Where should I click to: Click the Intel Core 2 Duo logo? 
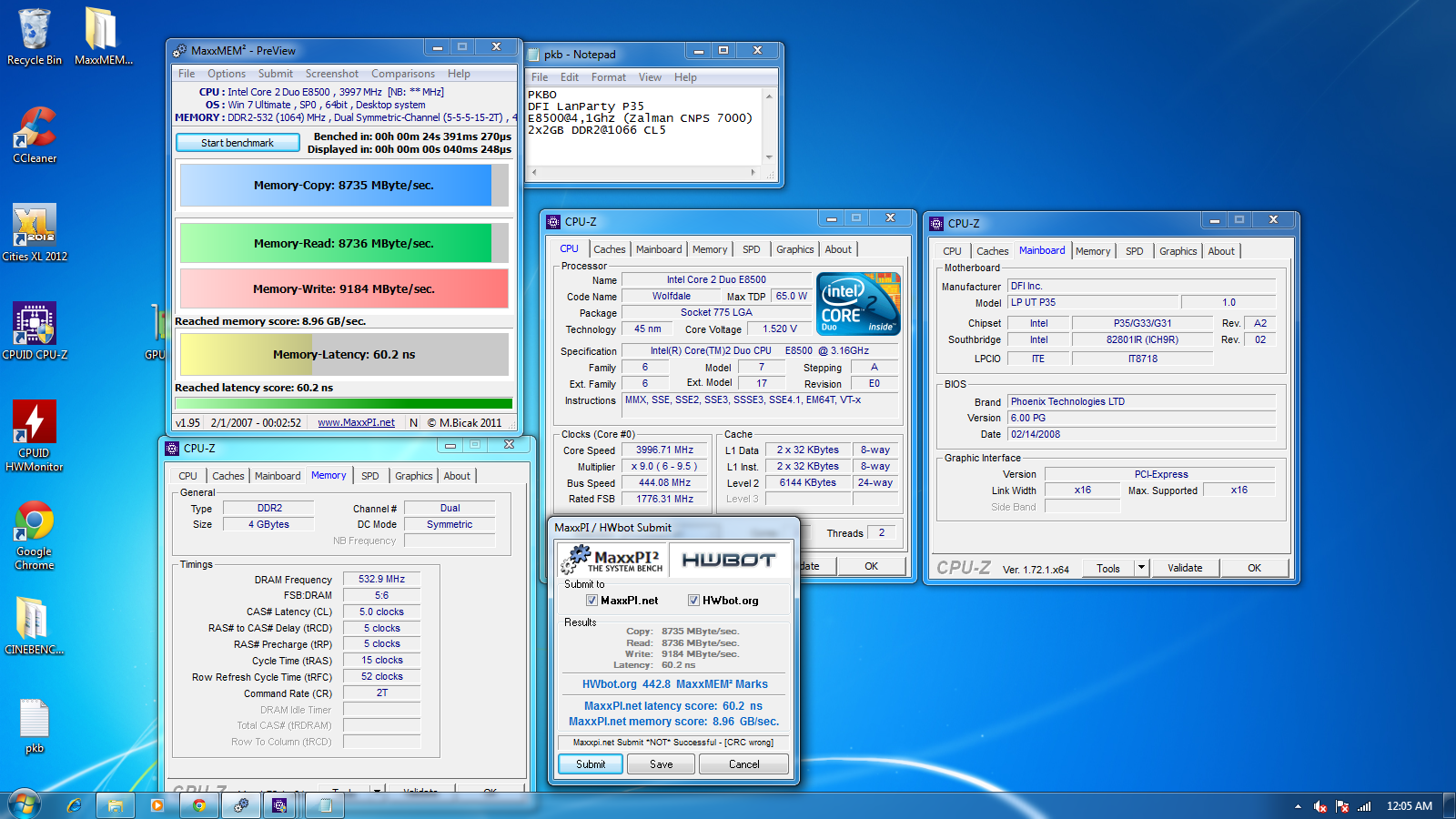point(858,304)
